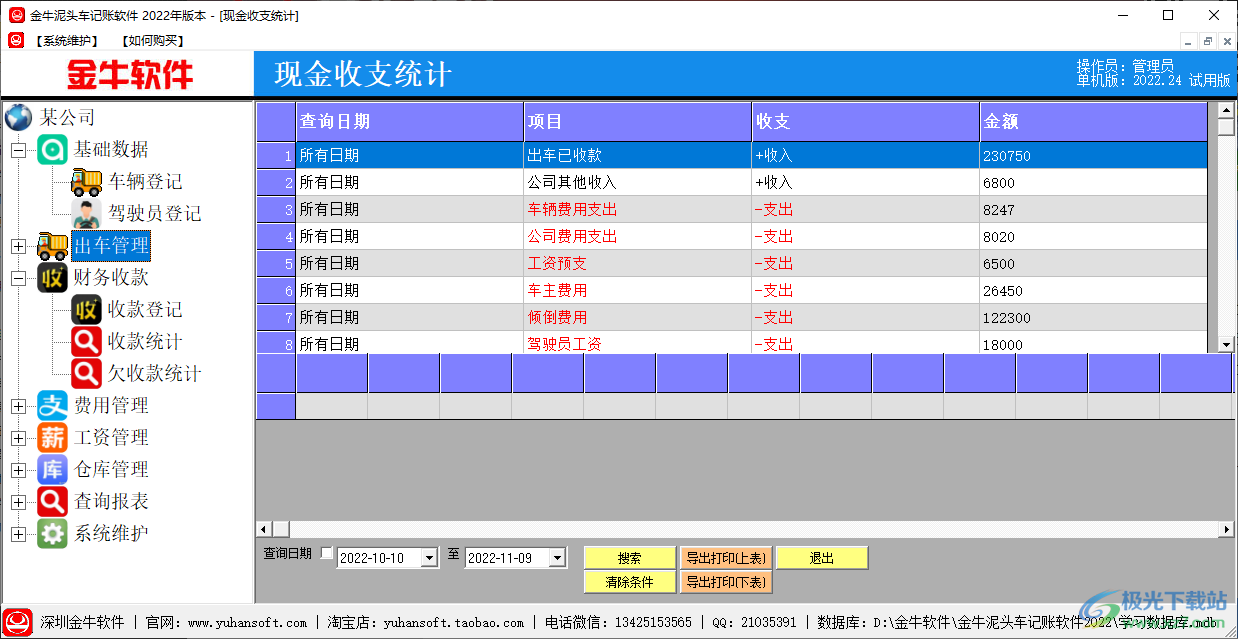Click the amount 122300 cell

tap(1094, 318)
